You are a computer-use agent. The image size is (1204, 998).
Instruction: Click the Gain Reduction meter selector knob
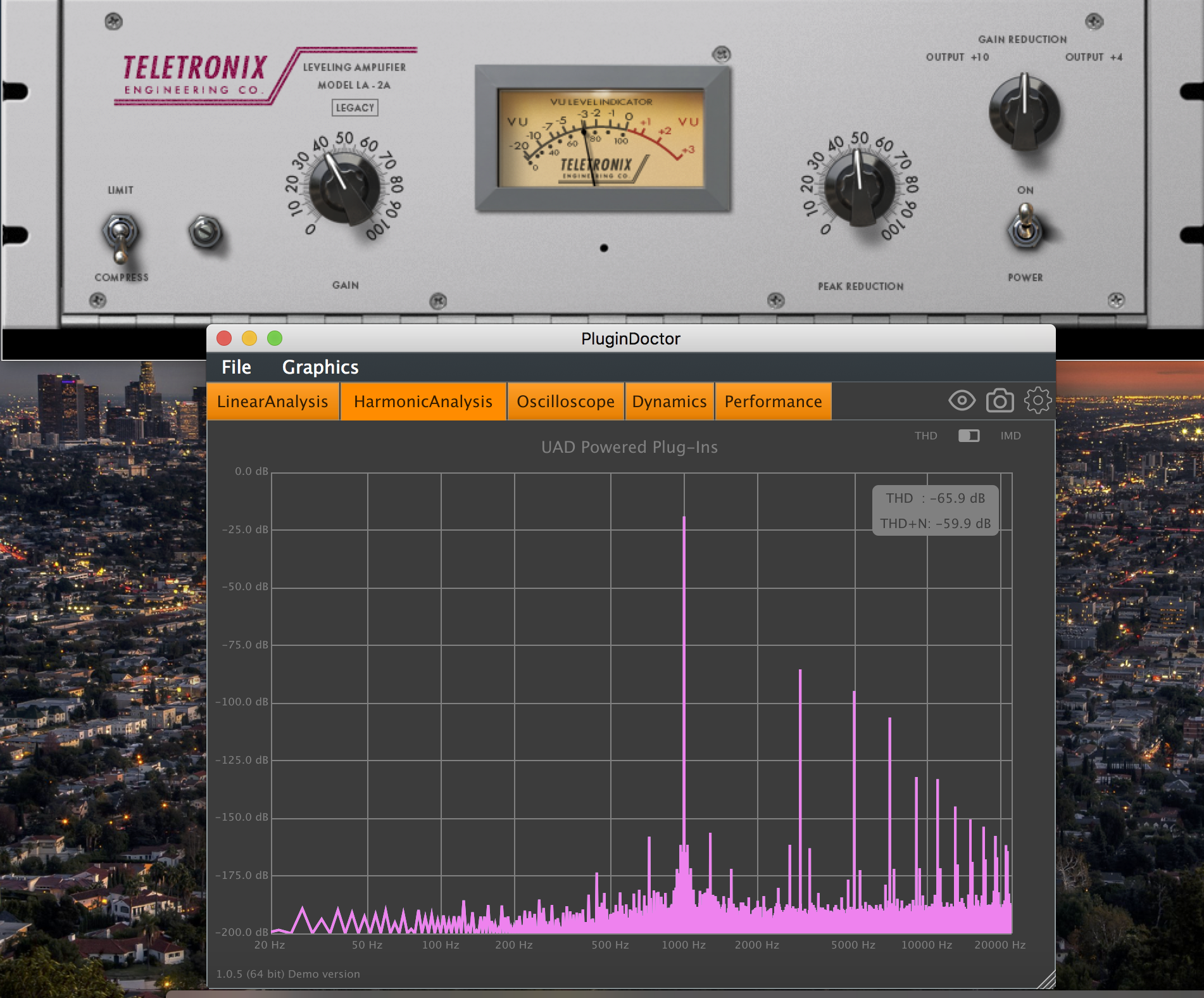click(1024, 113)
